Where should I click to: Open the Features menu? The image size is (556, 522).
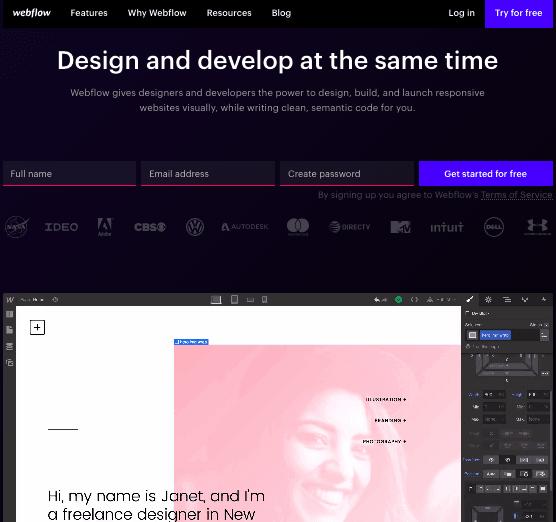pyautogui.click(x=89, y=13)
